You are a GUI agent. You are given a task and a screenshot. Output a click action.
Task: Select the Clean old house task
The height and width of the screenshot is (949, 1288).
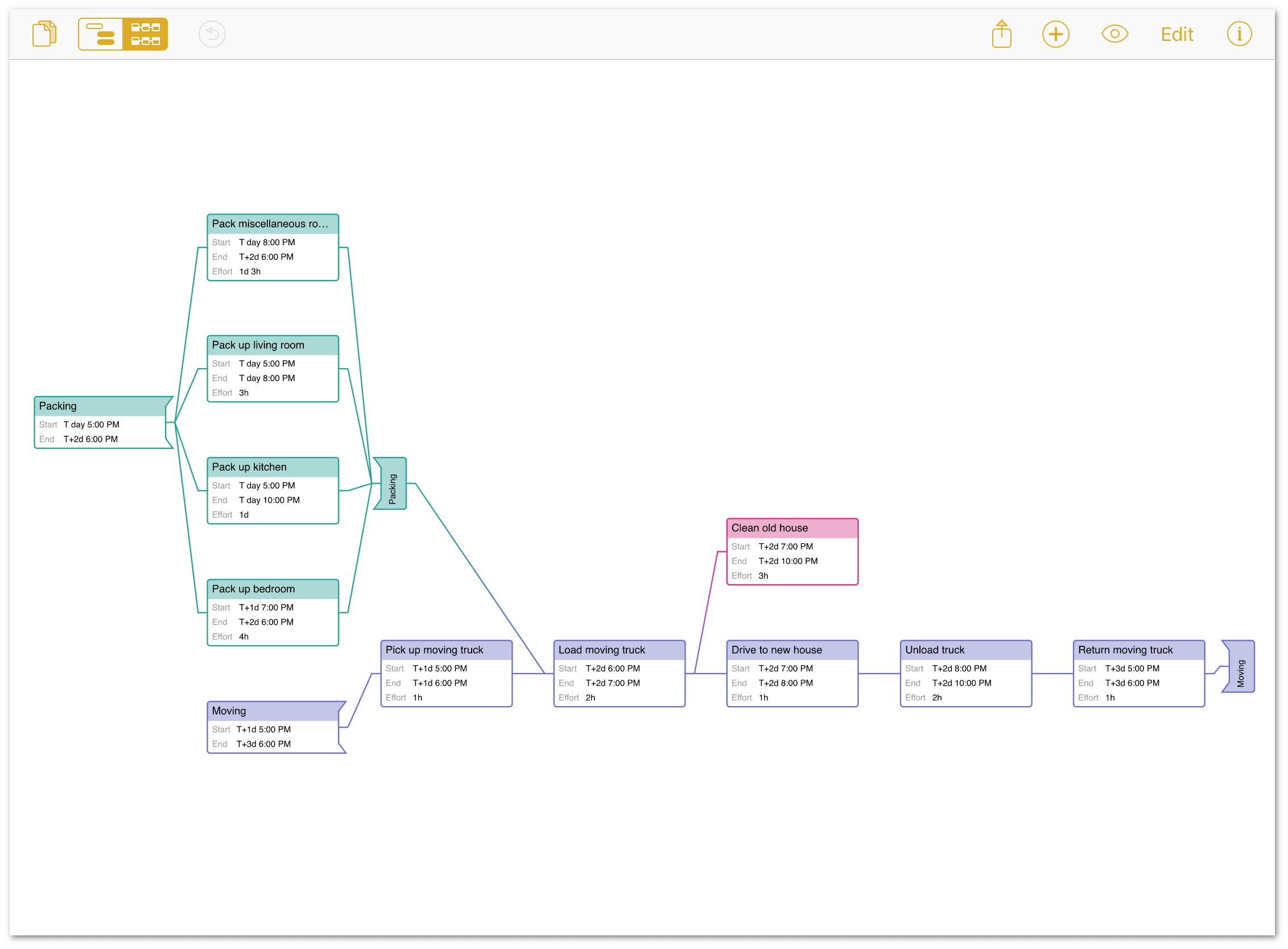coord(792,552)
